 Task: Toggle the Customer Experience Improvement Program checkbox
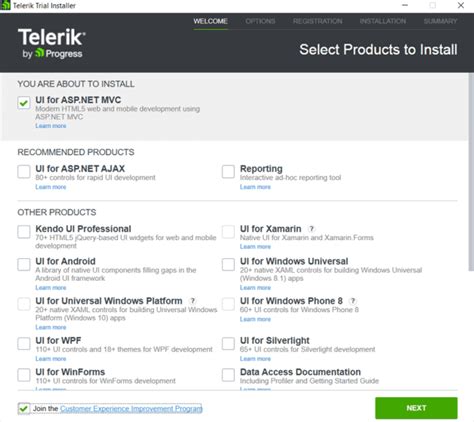(x=24, y=408)
